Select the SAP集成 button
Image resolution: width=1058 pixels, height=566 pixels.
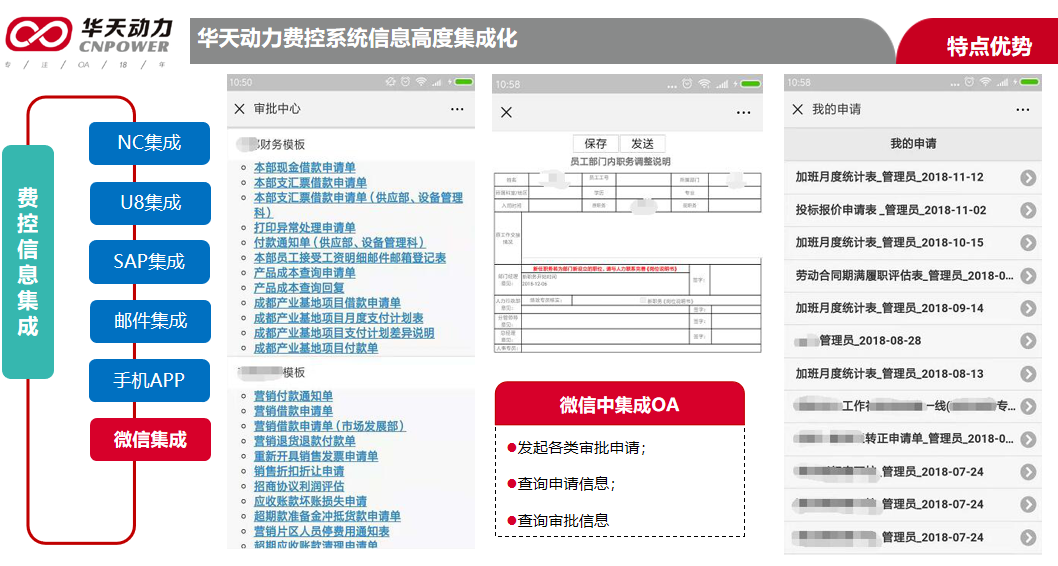(149, 262)
